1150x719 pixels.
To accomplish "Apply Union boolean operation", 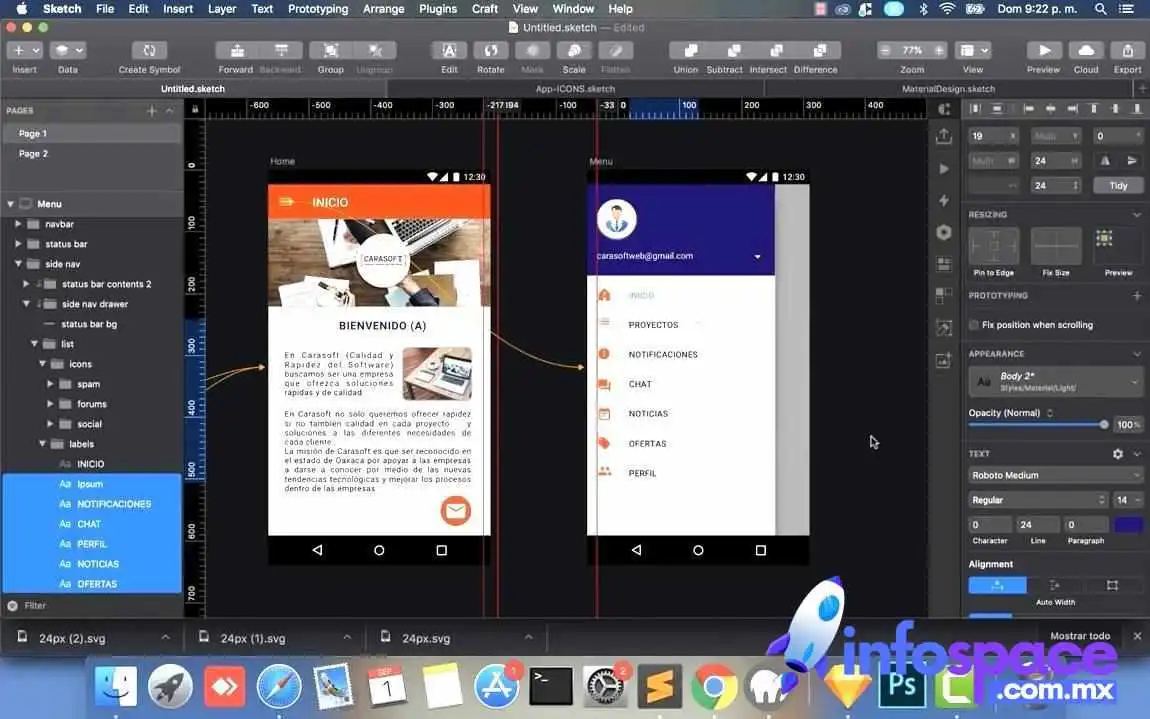I will (689, 51).
